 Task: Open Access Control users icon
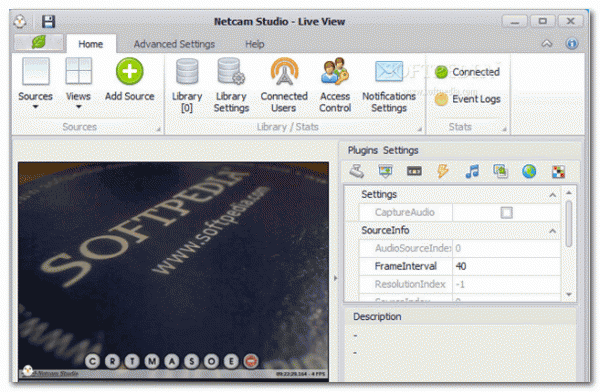click(335, 71)
